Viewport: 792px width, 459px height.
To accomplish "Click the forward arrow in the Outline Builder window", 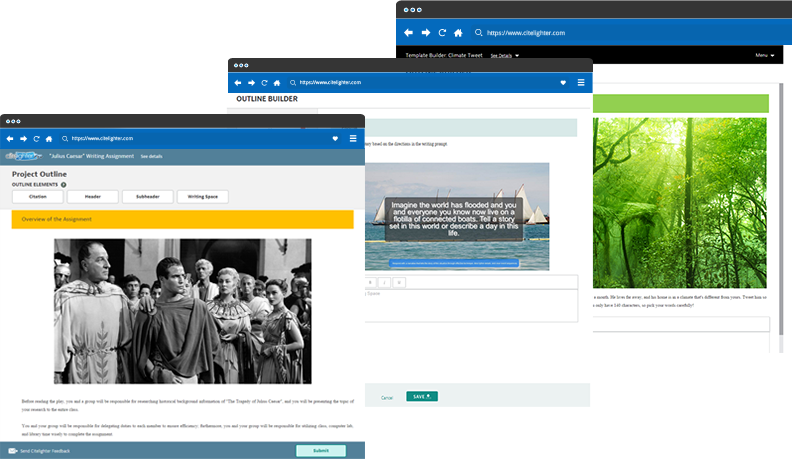I will [251, 82].
